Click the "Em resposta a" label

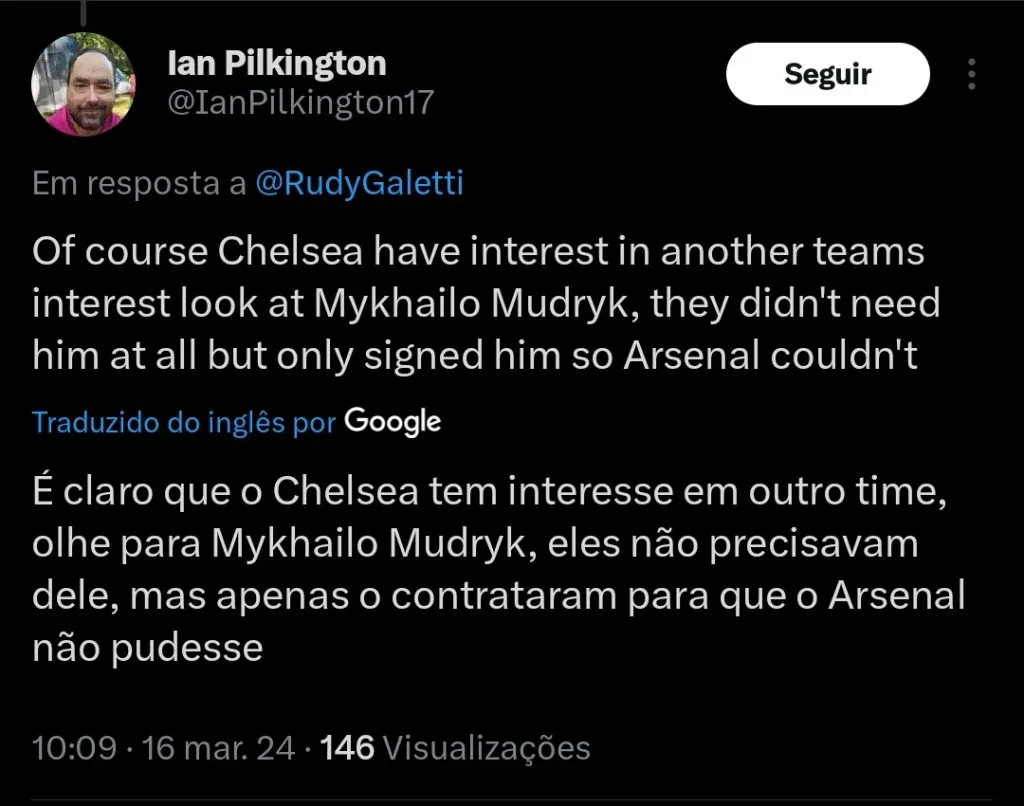pyautogui.click(x=139, y=184)
